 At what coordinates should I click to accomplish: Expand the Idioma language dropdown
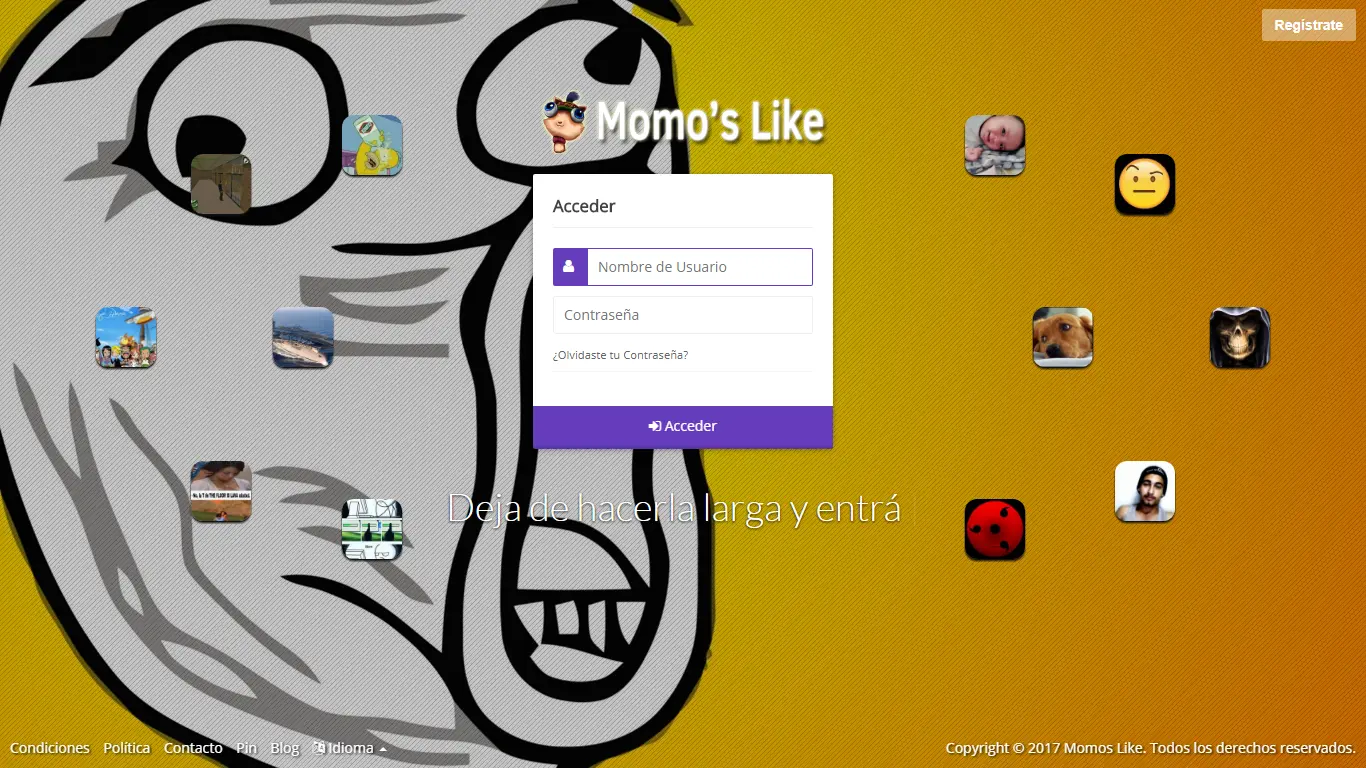[x=350, y=748]
